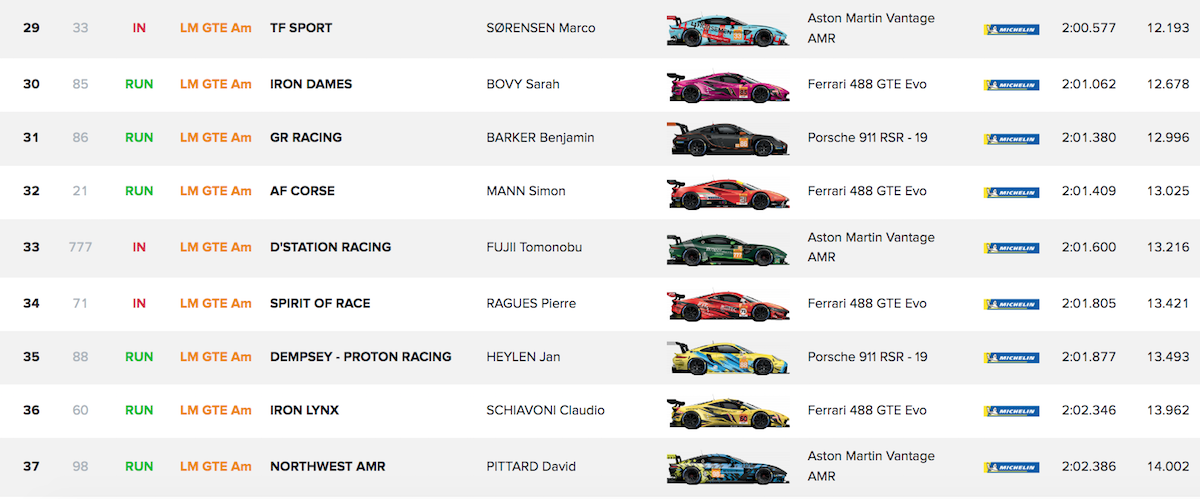Select driver SØRENSEN Marco

540,28
